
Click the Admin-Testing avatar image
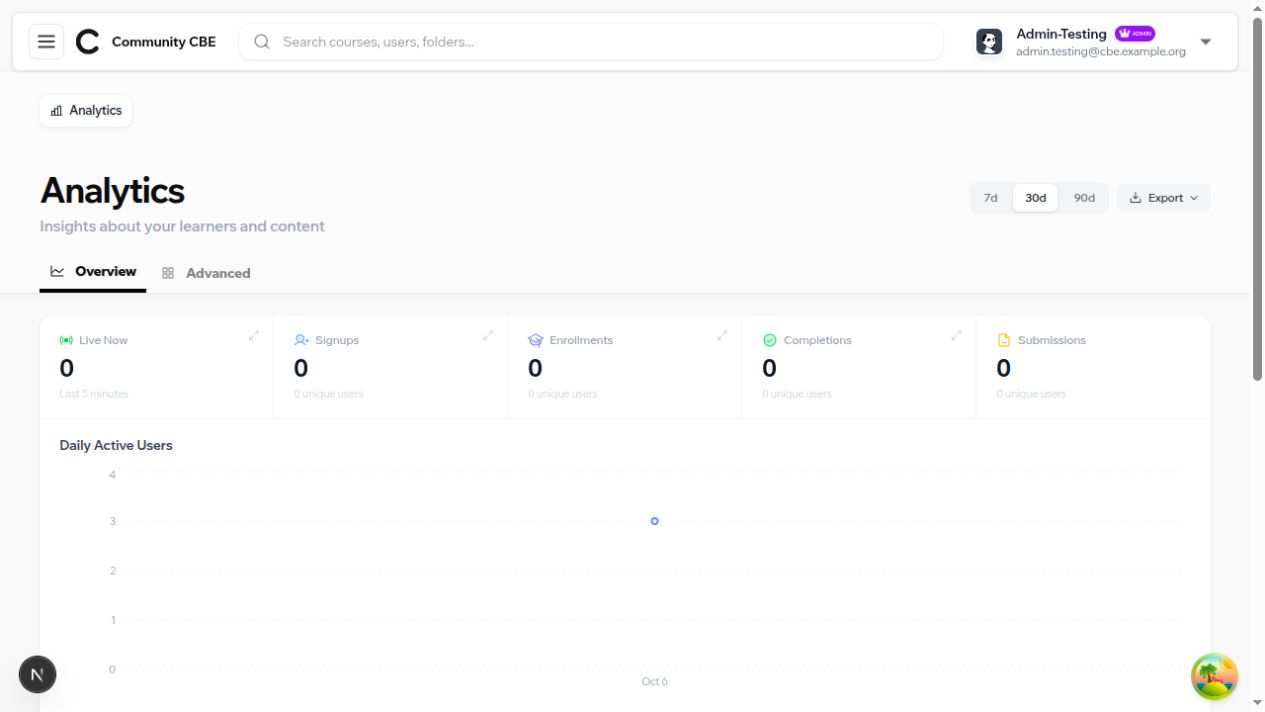989,42
